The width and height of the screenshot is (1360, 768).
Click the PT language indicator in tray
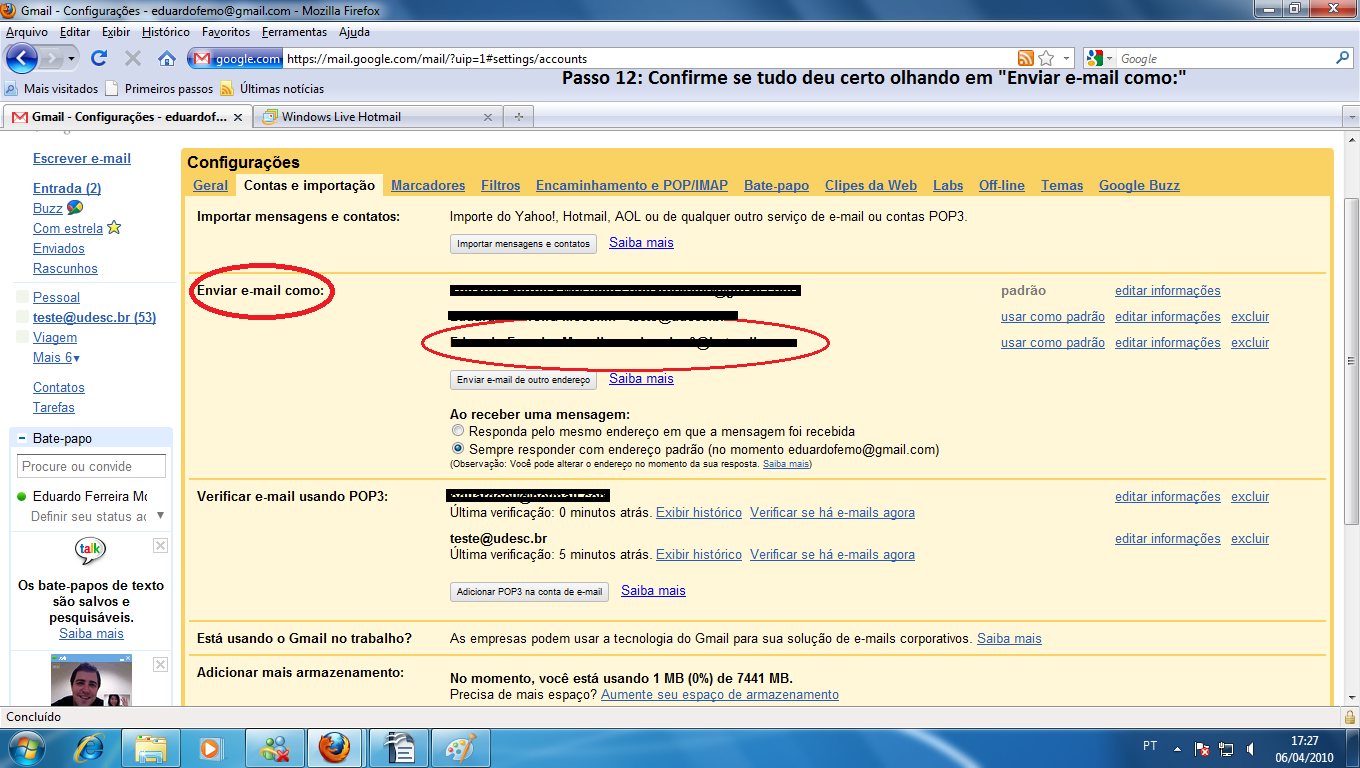coord(1150,746)
